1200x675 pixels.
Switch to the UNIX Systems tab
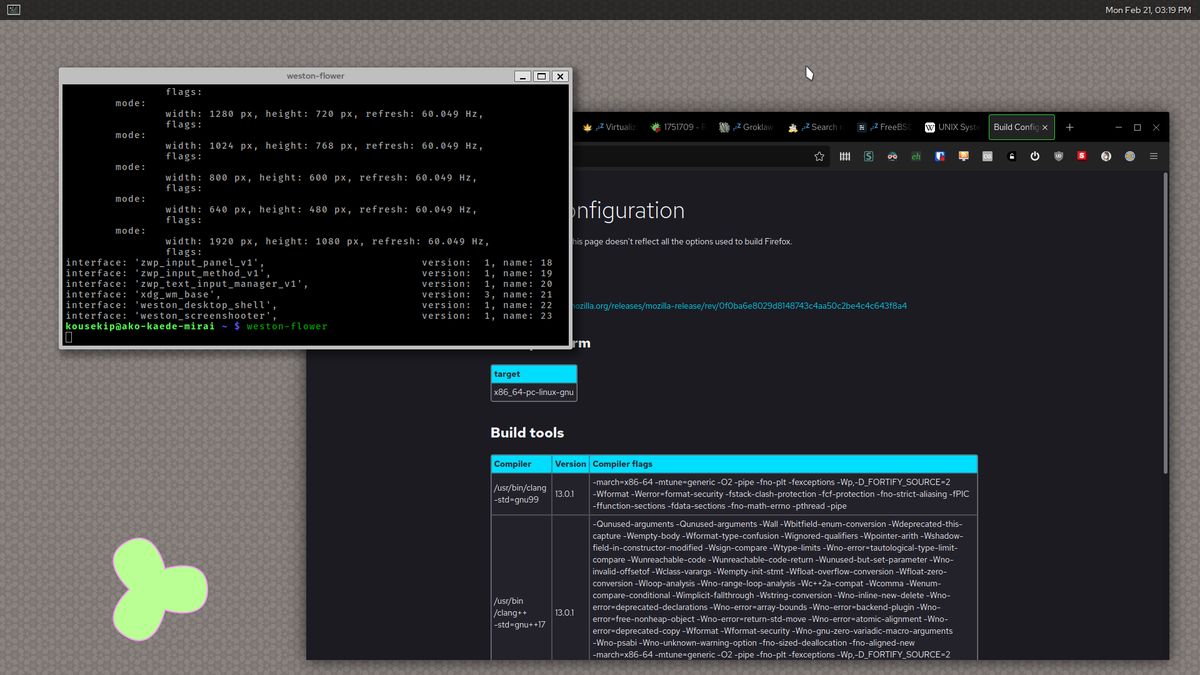click(950, 127)
